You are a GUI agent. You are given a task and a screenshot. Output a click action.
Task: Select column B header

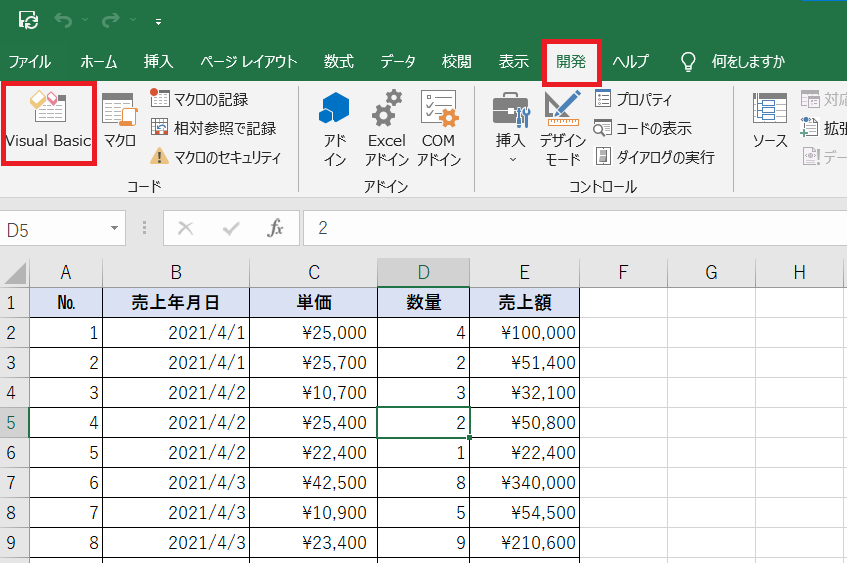[x=176, y=272]
